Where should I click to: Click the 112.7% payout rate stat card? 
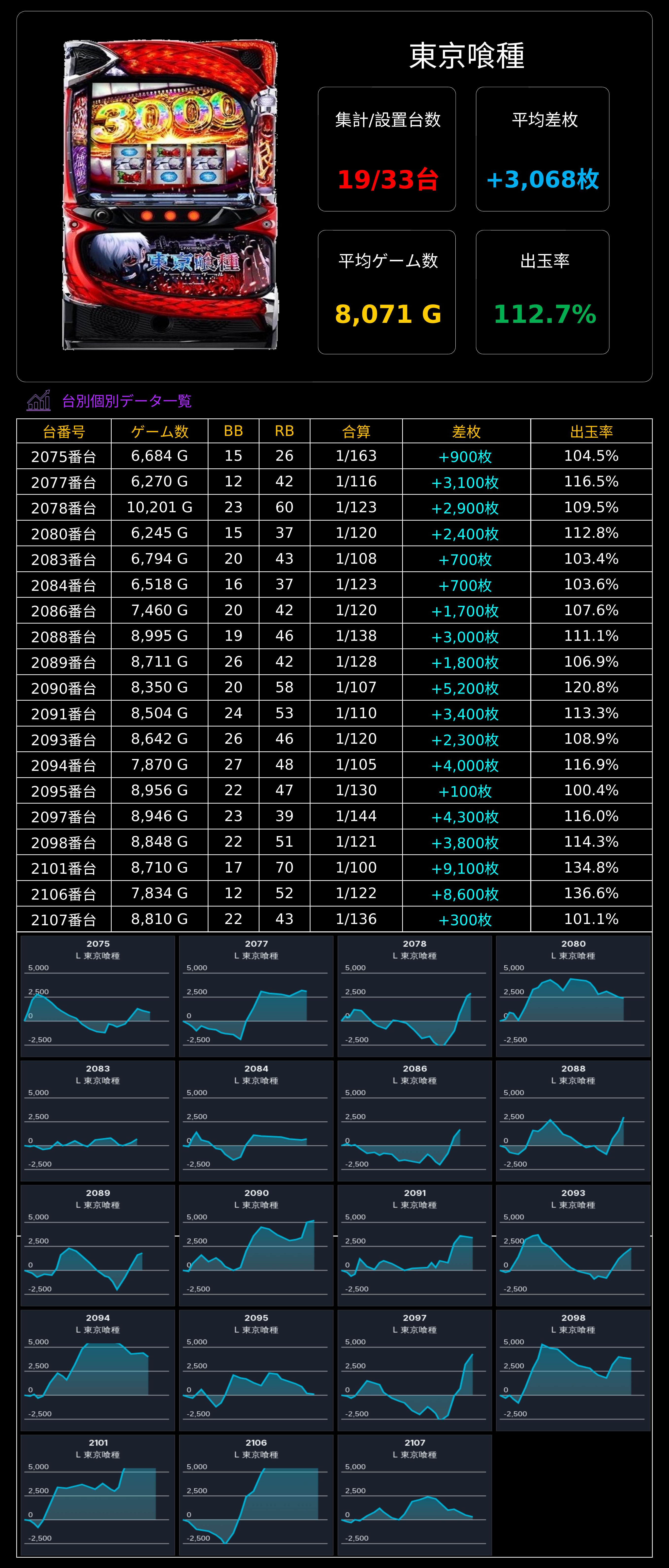tap(542, 292)
